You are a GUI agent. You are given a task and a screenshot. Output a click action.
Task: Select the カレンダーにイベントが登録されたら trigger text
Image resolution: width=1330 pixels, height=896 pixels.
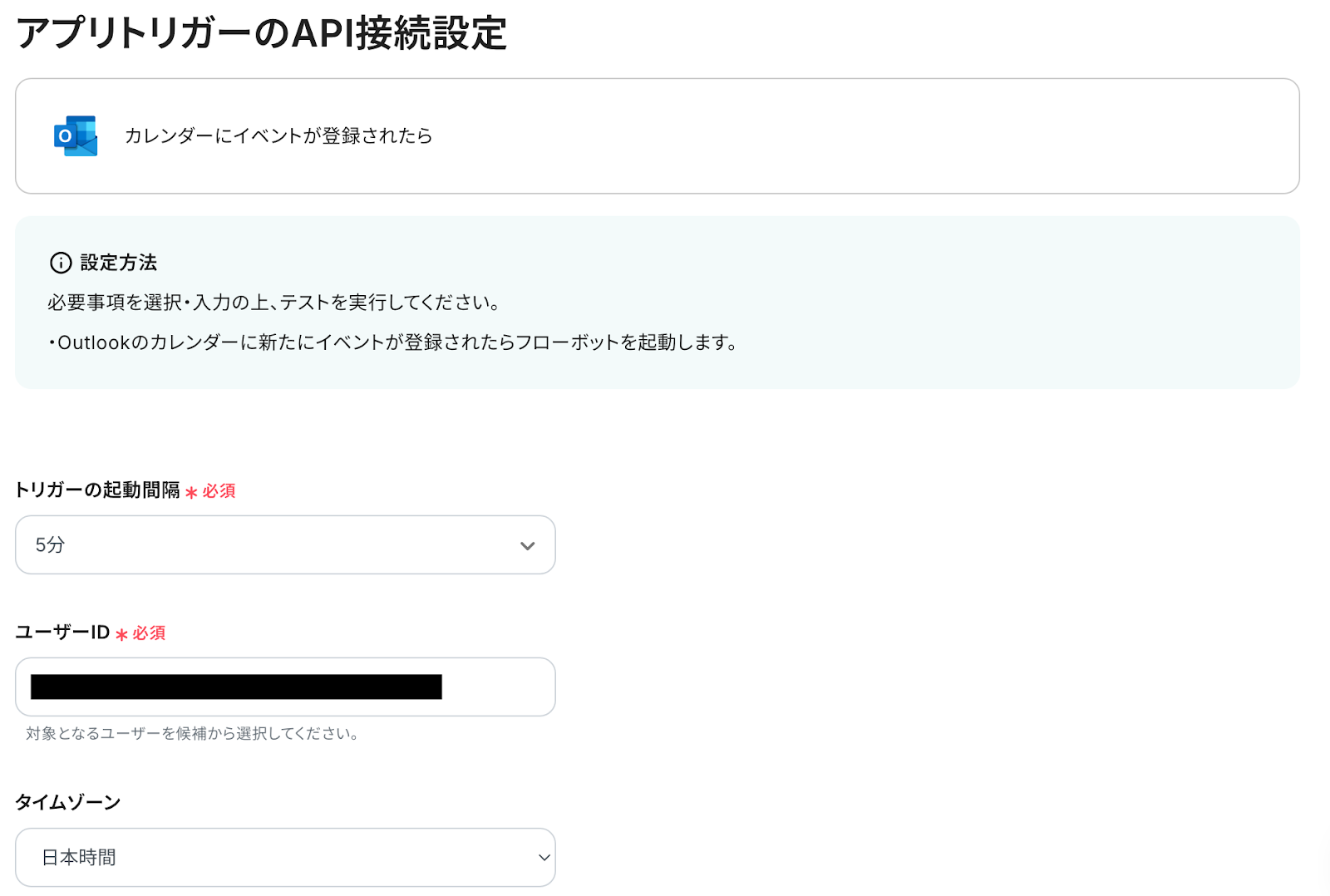[x=278, y=135]
